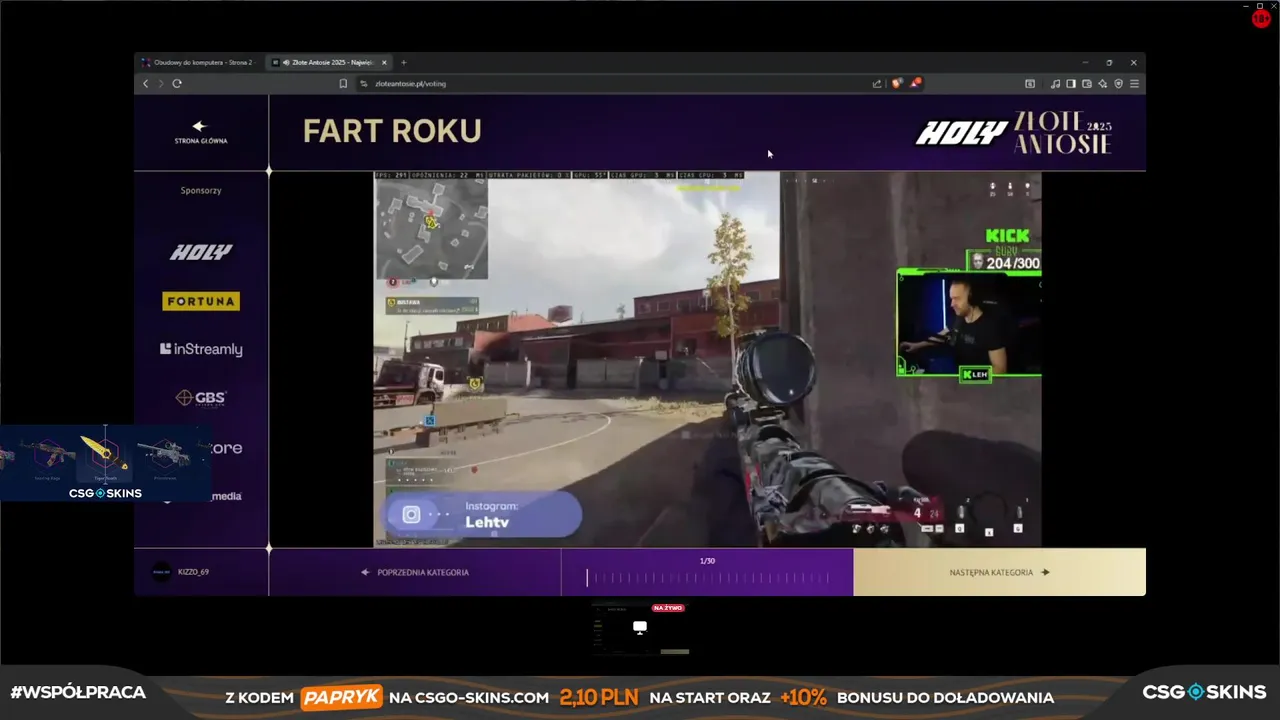Viewport: 1280px width, 720px height.
Task: Click Następna Kategoria button
Action: tap(999, 573)
